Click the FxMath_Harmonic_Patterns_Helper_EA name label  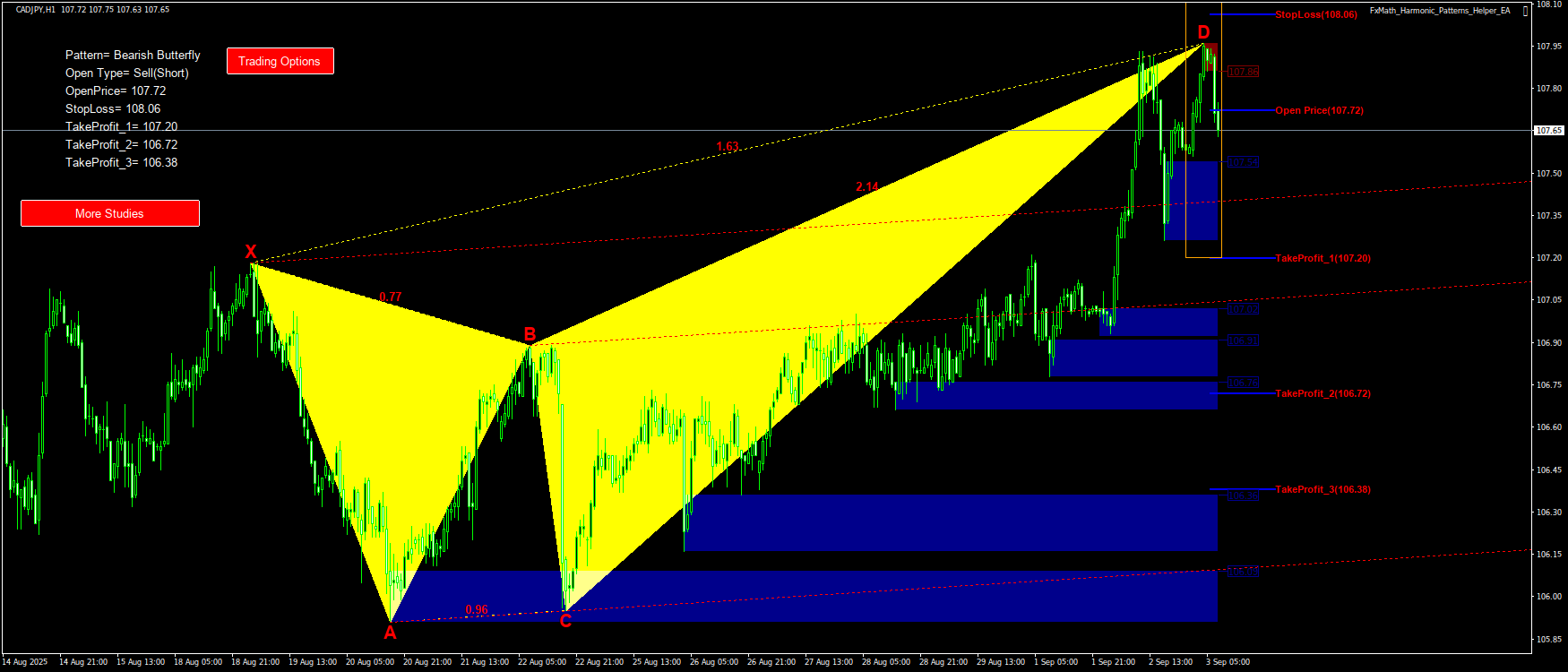tap(1439, 11)
